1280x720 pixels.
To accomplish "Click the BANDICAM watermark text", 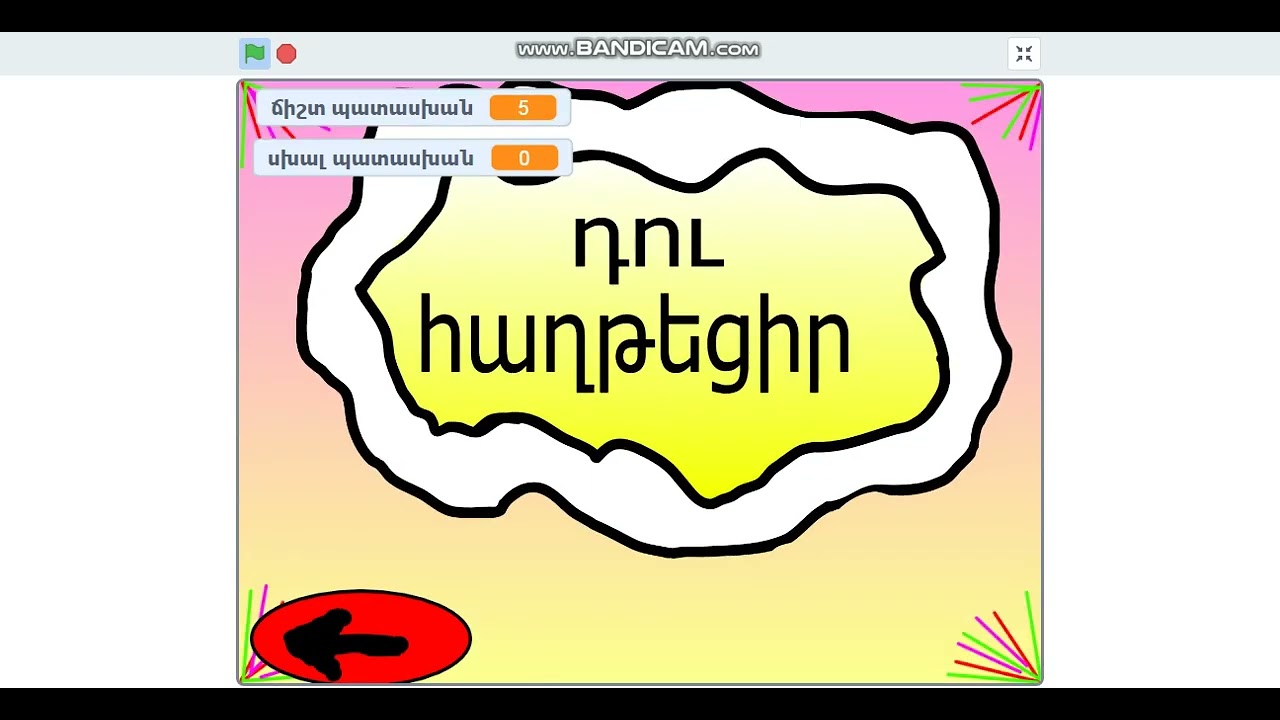I will 638,49.
